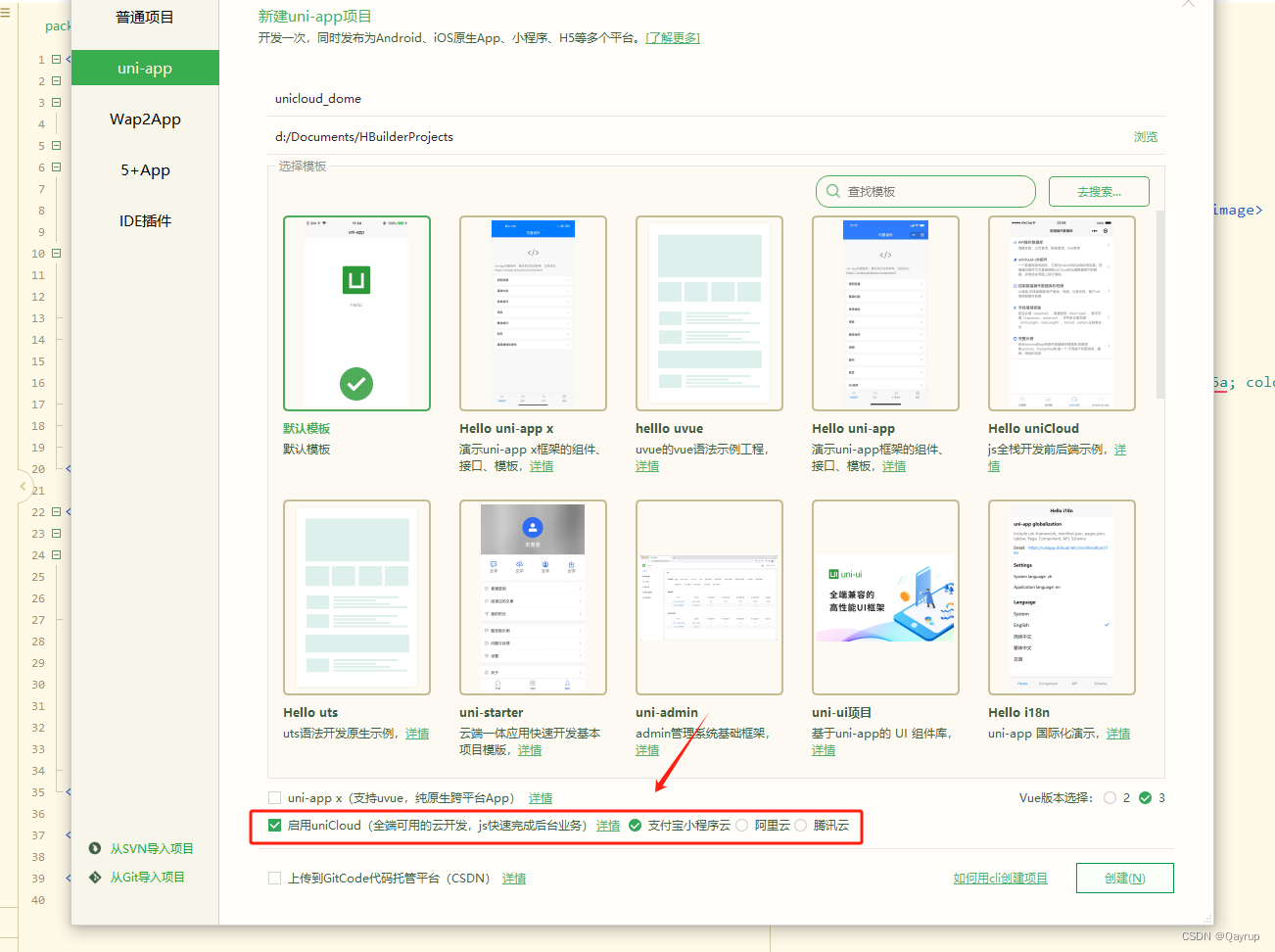Click the left panel collapse arrow in editor
This screenshot has height=952, width=1275.
coord(24,486)
